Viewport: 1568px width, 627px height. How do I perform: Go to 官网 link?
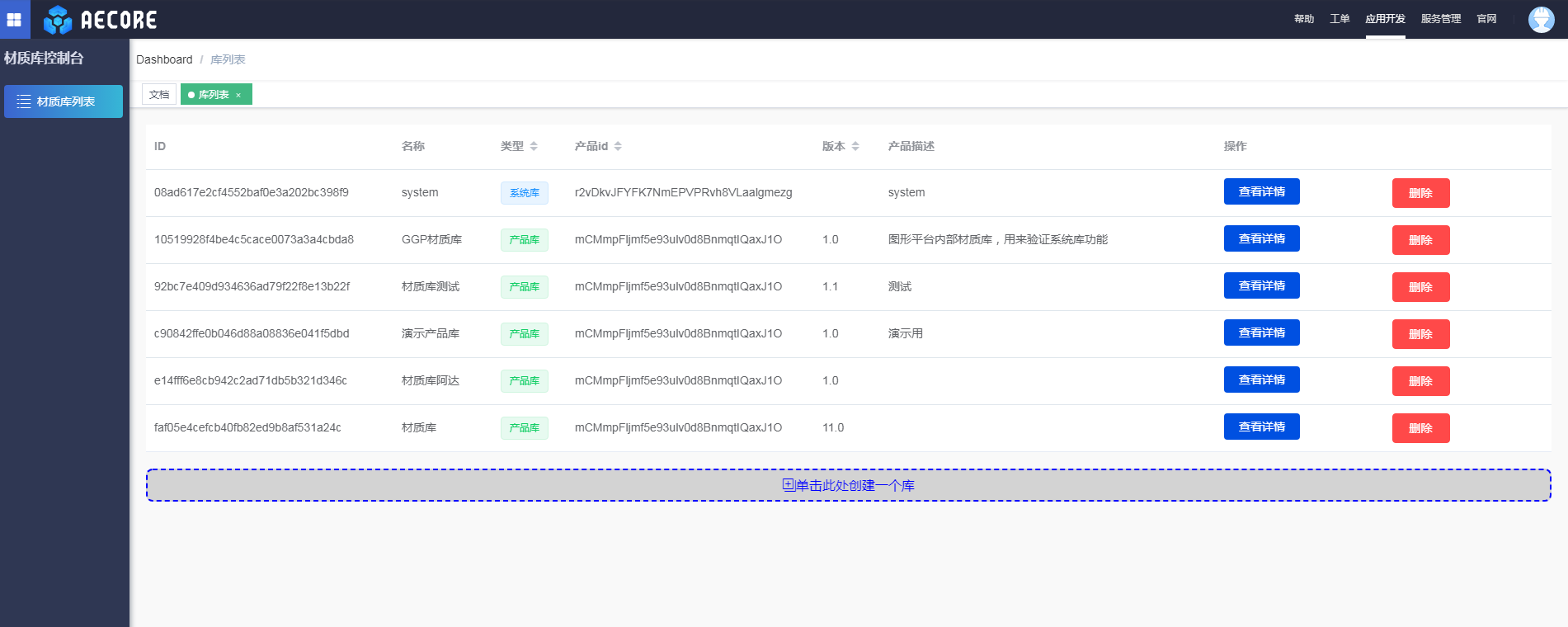click(x=1486, y=19)
